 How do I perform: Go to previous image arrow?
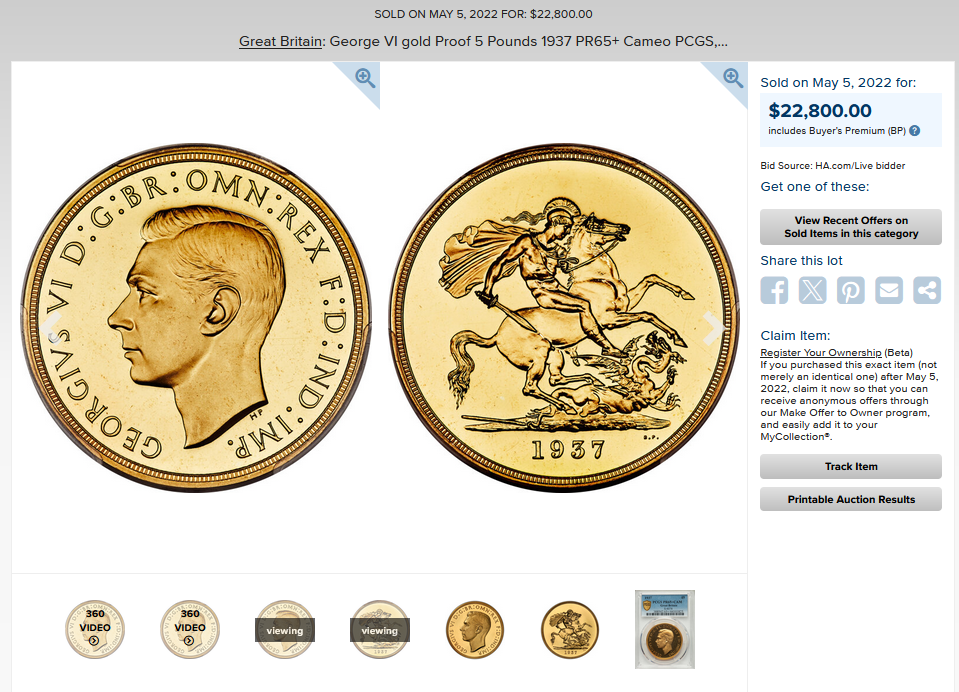click(51, 329)
